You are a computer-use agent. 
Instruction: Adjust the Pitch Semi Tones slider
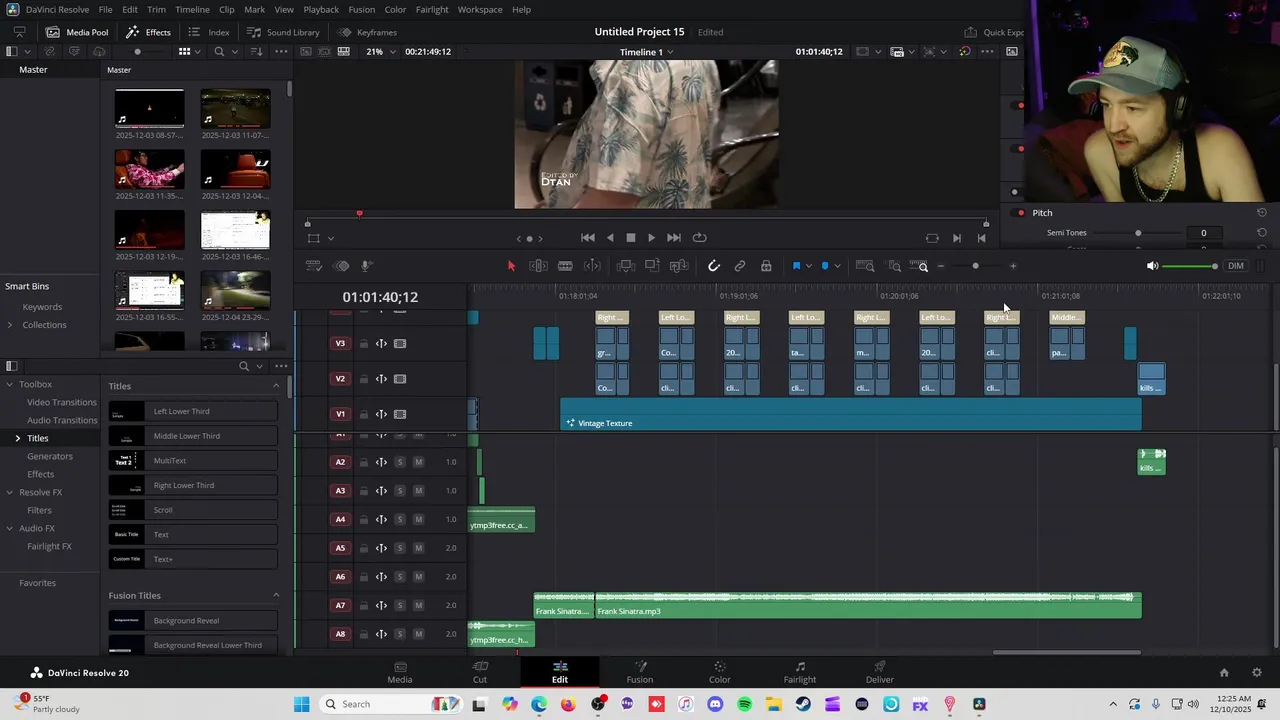1137,233
